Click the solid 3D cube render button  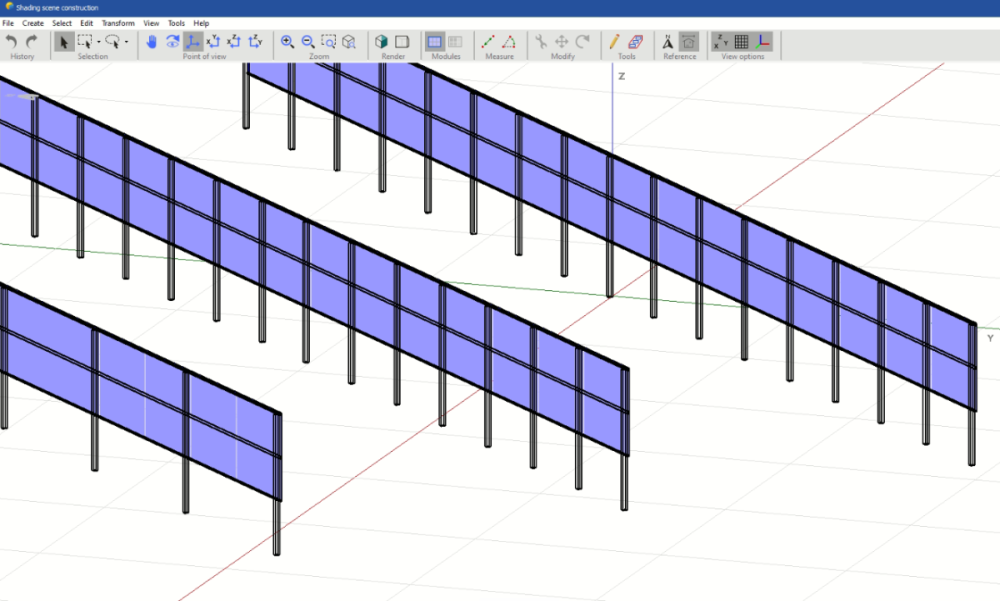pos(381,42)
